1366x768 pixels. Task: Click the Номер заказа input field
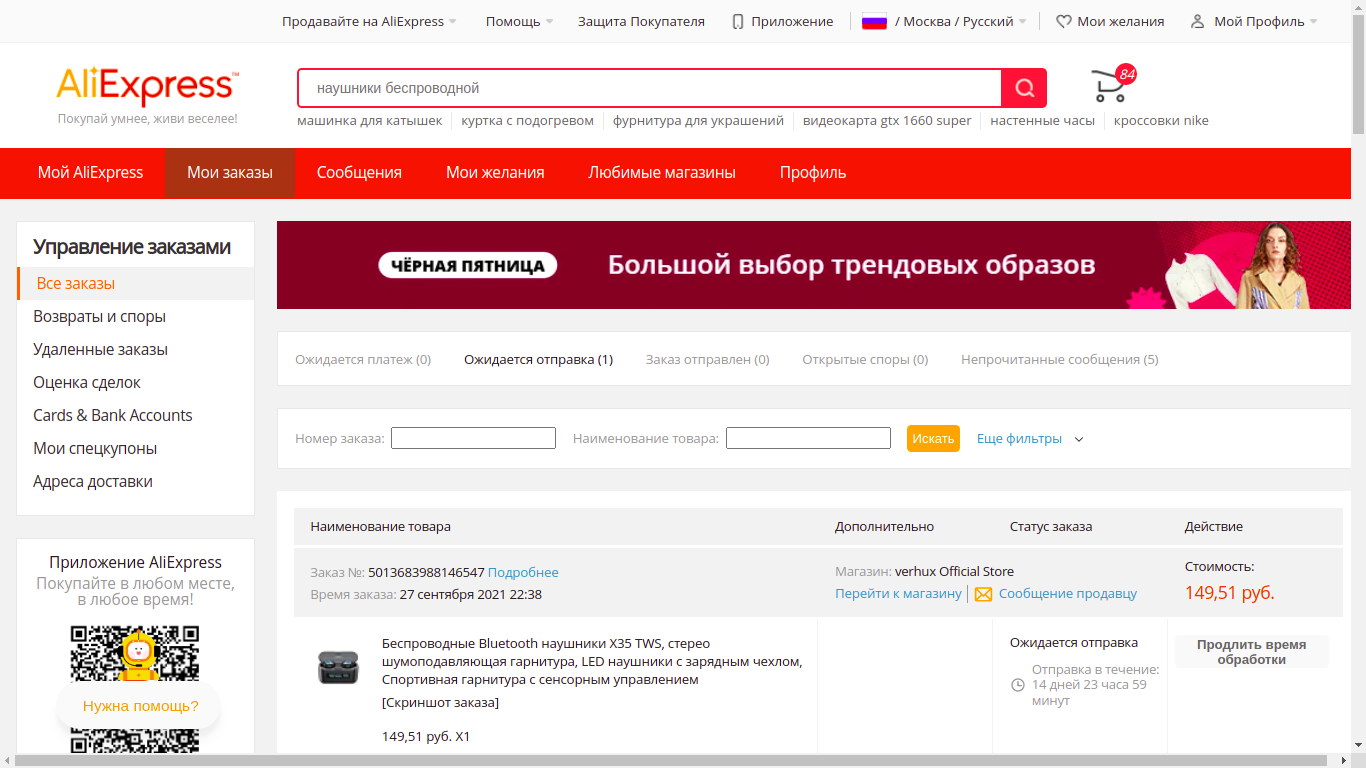click(x=473, y=438)
